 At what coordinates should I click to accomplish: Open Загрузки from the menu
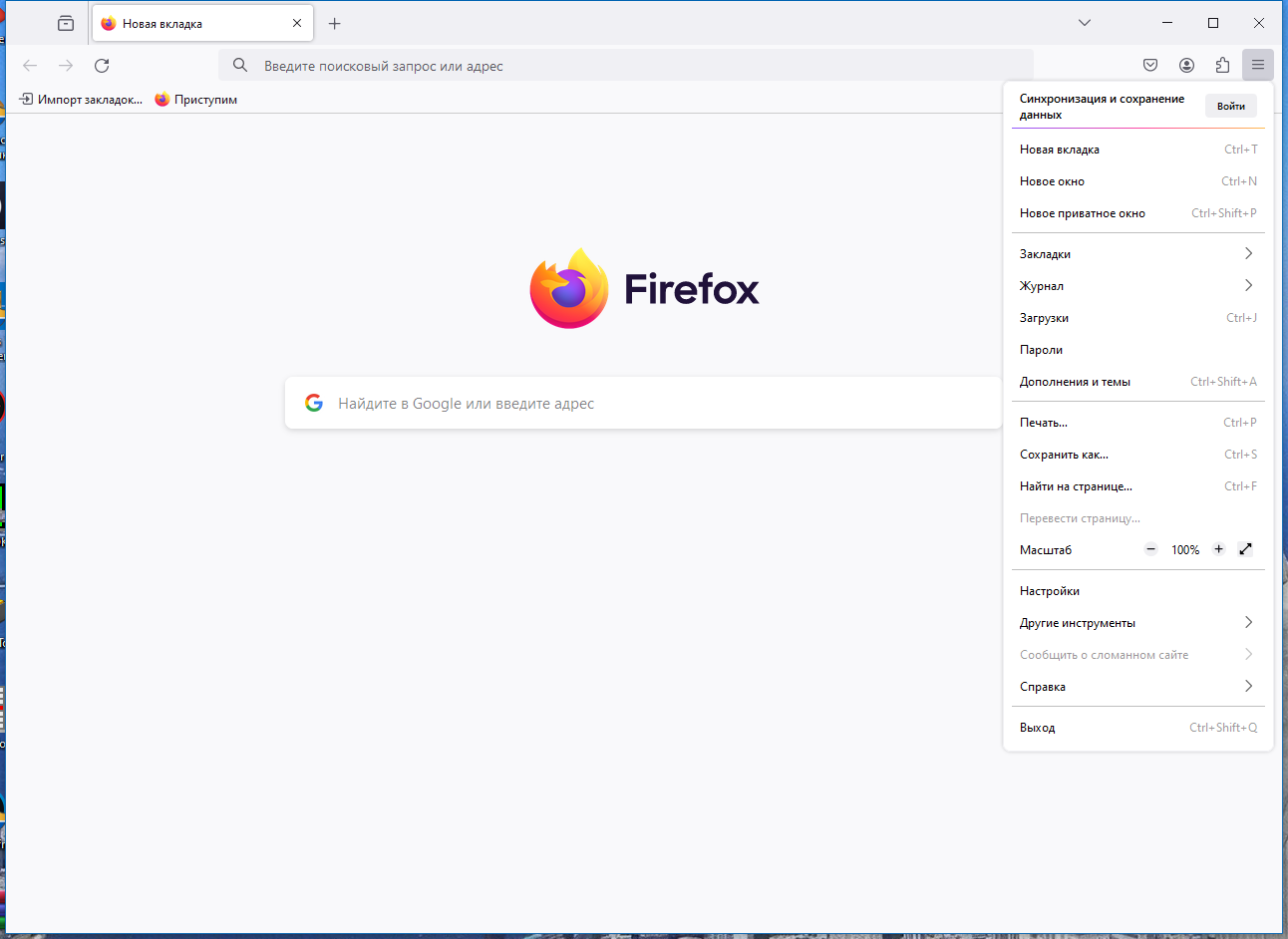pyautogui.click(x=1138, y=318)
